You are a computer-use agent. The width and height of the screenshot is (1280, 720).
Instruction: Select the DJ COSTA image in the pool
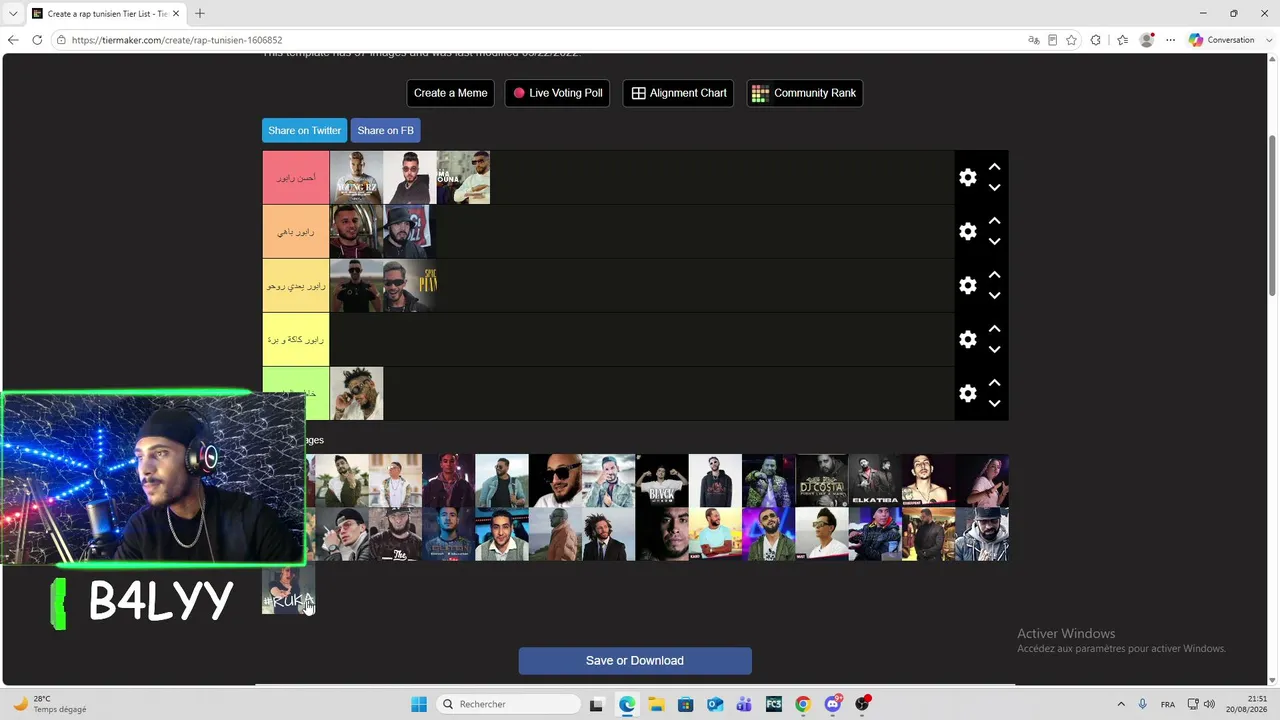click(822, 481)
